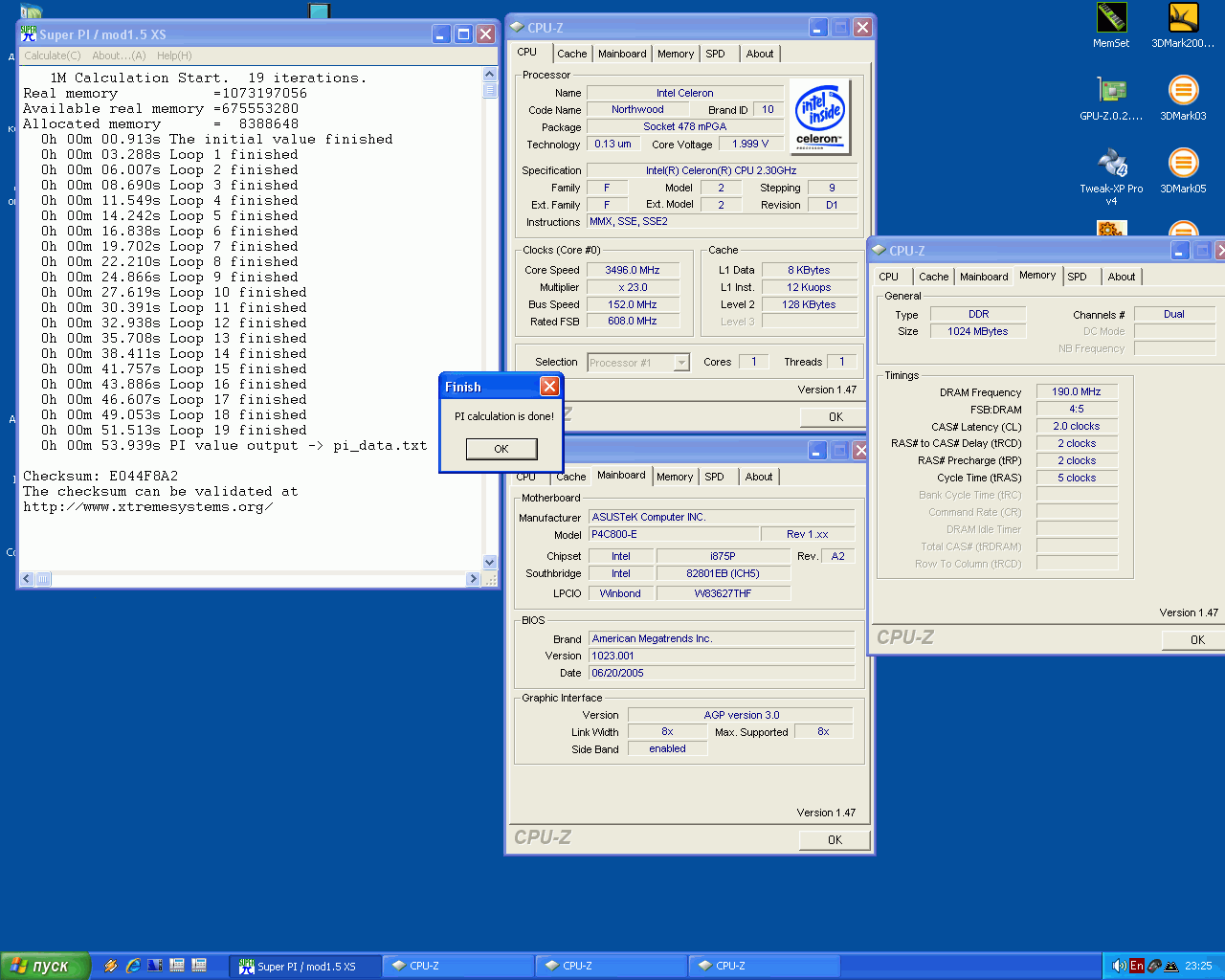Click the mouse utility tray icon
Viewport: 1225px width, 980px height.
click(x=1154, y=966)
